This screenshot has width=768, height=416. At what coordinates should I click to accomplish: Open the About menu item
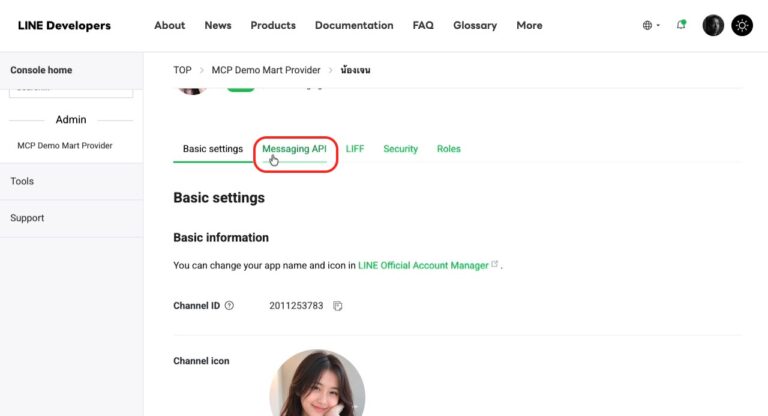tap(169, 25)
